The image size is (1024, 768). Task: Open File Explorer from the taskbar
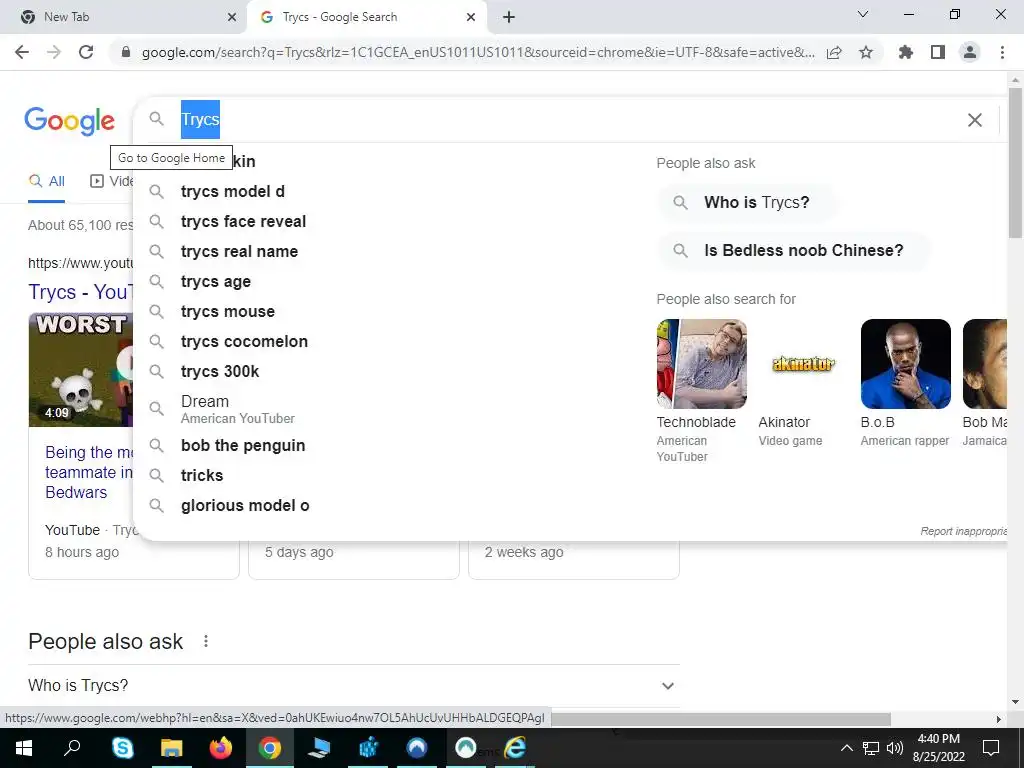(x=171, y=748)
